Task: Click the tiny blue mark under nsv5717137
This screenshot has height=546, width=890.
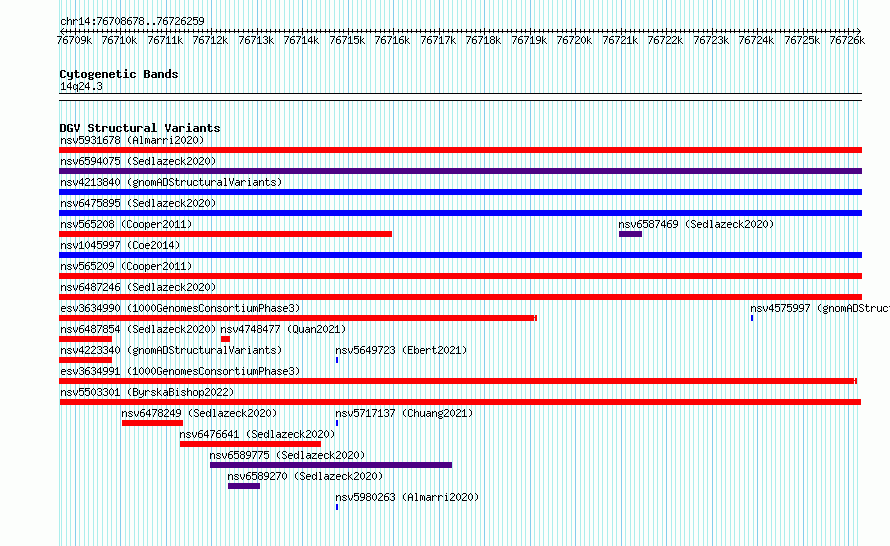Action: [337, 423]
